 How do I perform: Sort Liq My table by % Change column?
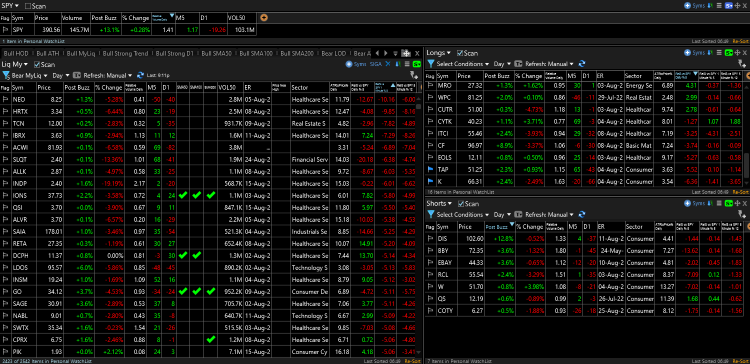coord(109,88)
